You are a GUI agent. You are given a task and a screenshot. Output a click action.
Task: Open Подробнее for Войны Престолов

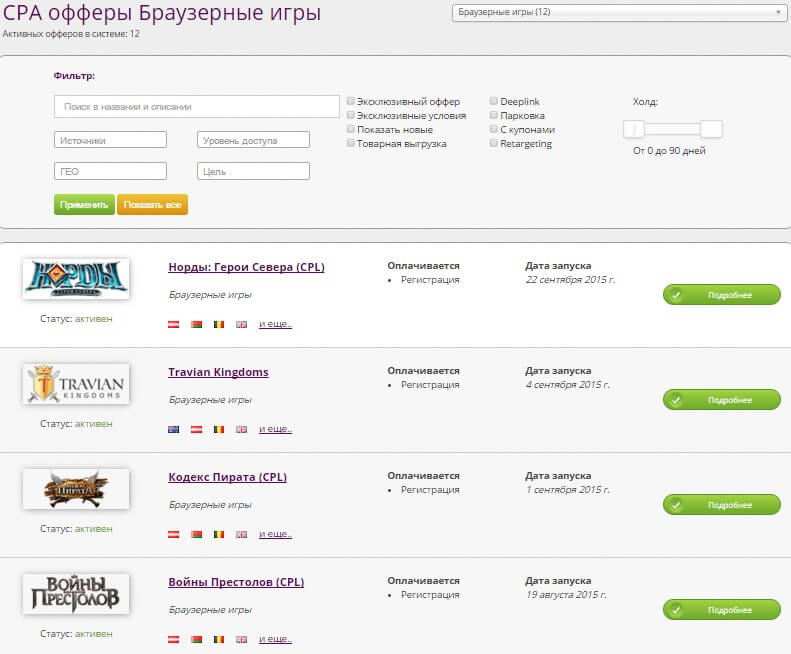722,610
